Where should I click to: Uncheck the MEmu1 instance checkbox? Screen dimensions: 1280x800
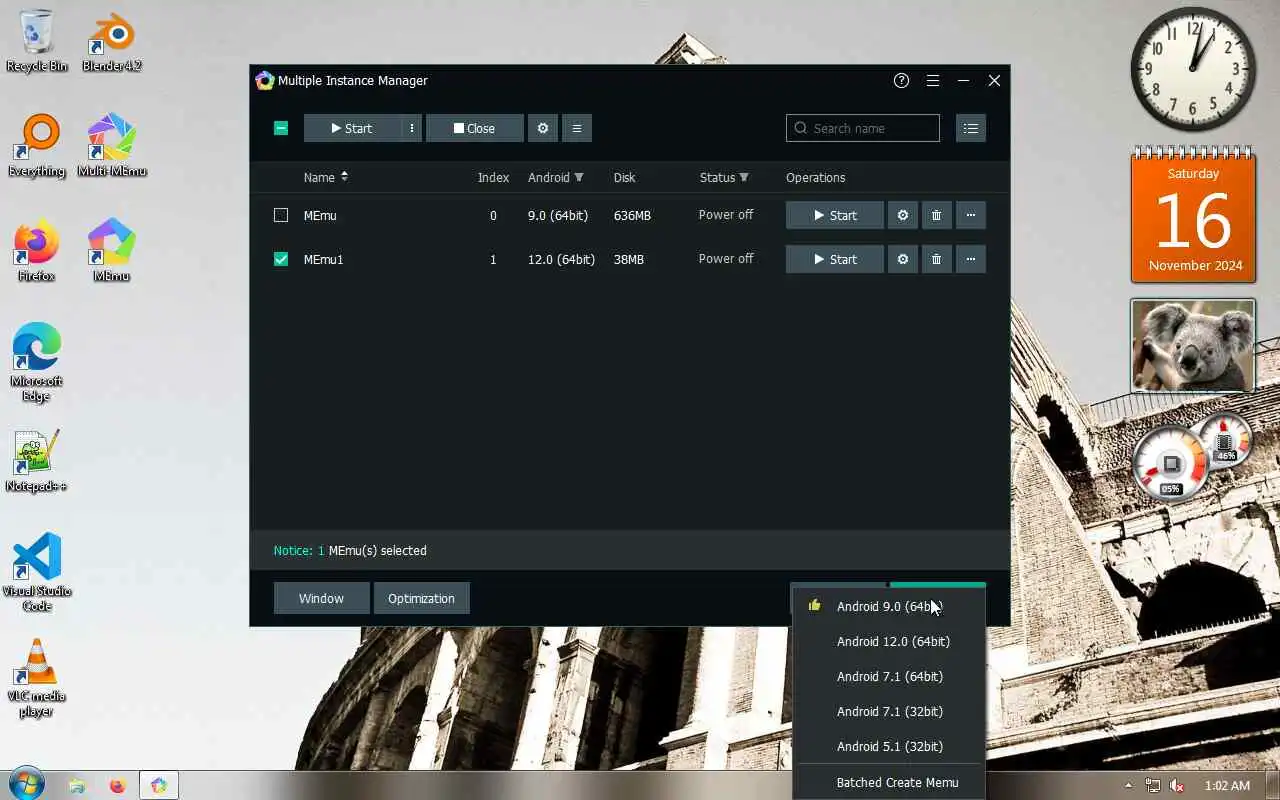[x=281, y=259]
